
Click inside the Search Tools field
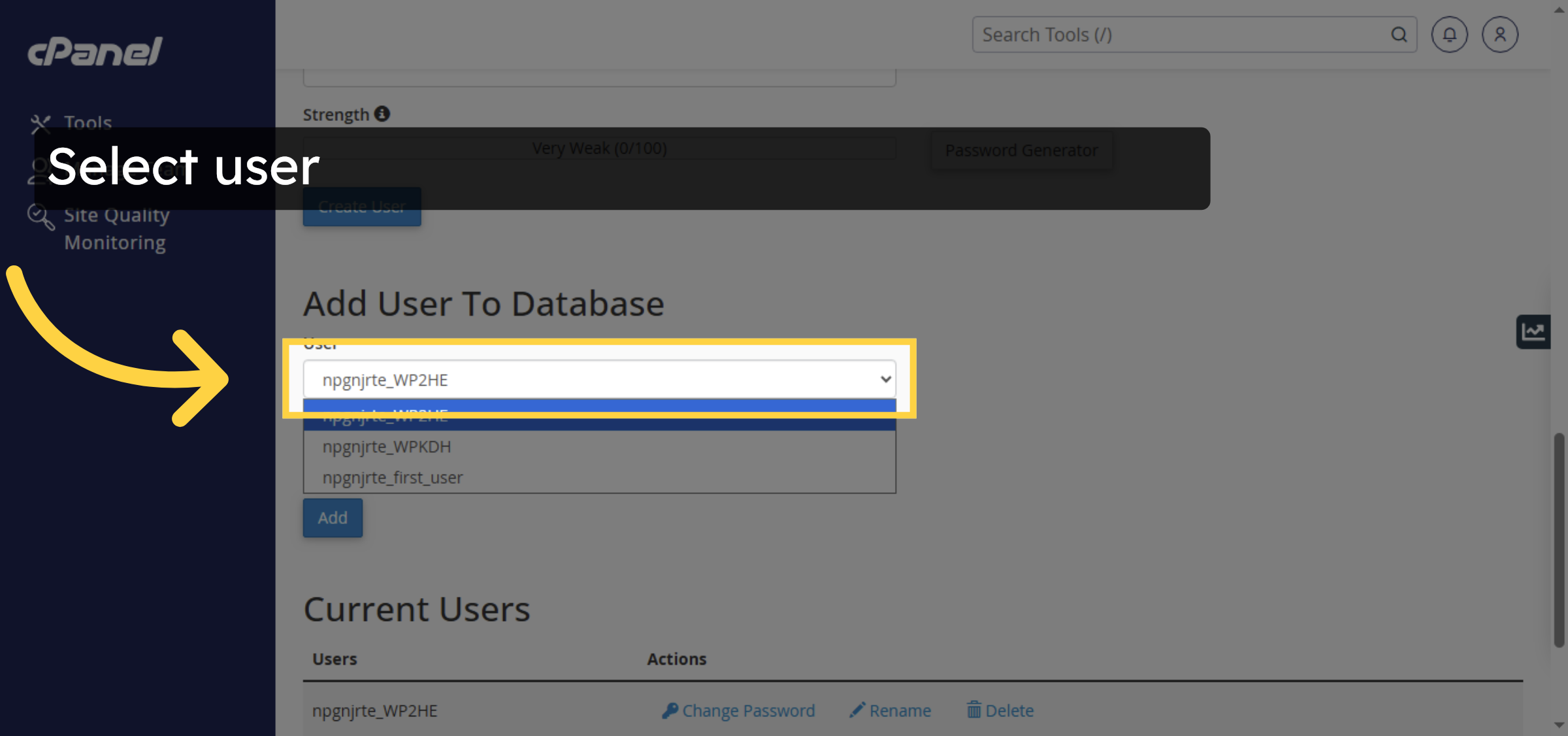click(1176, 34)
